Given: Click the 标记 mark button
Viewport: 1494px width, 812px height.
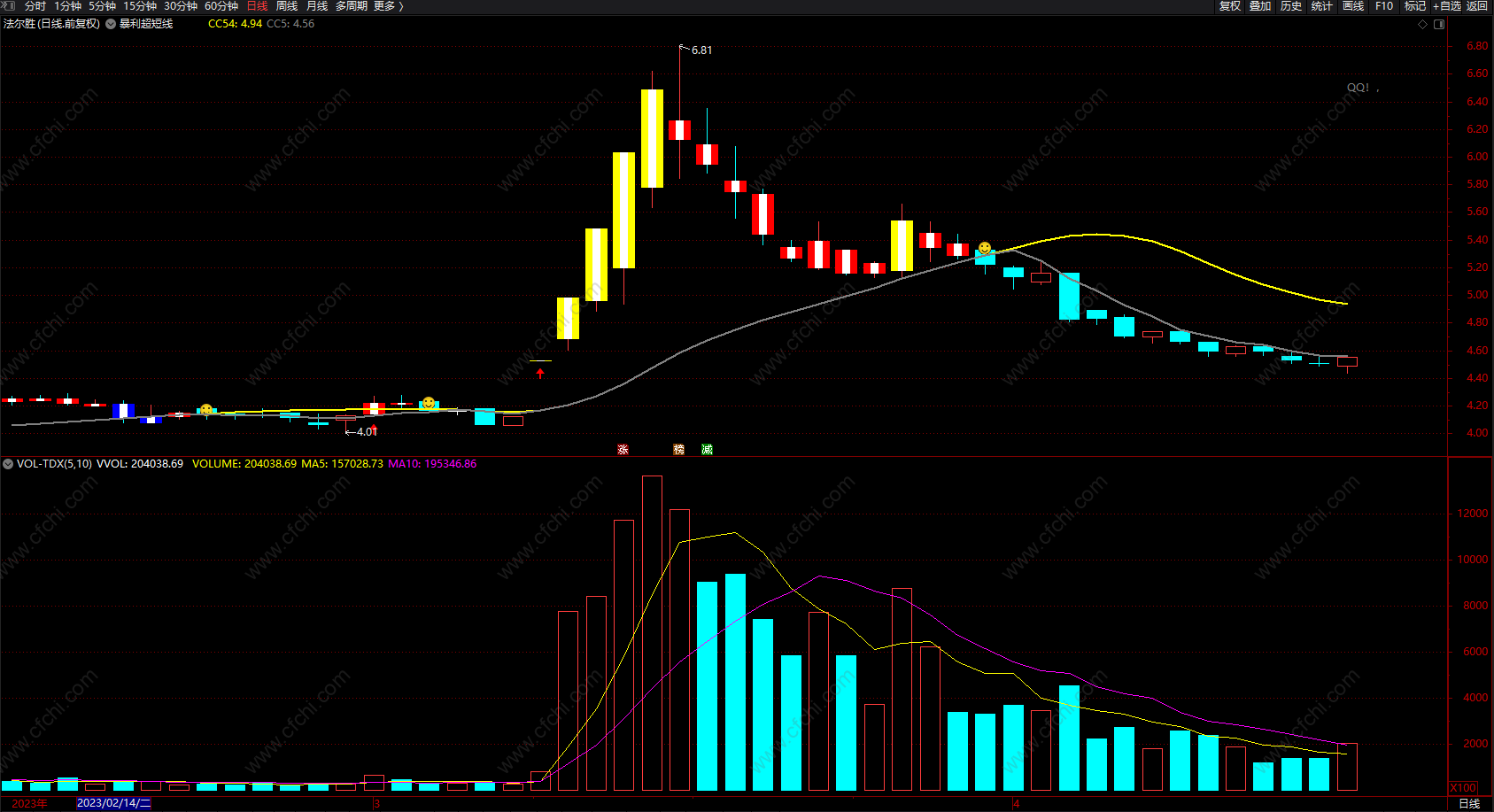Looking at the screenshot, I should (1415, 6).
